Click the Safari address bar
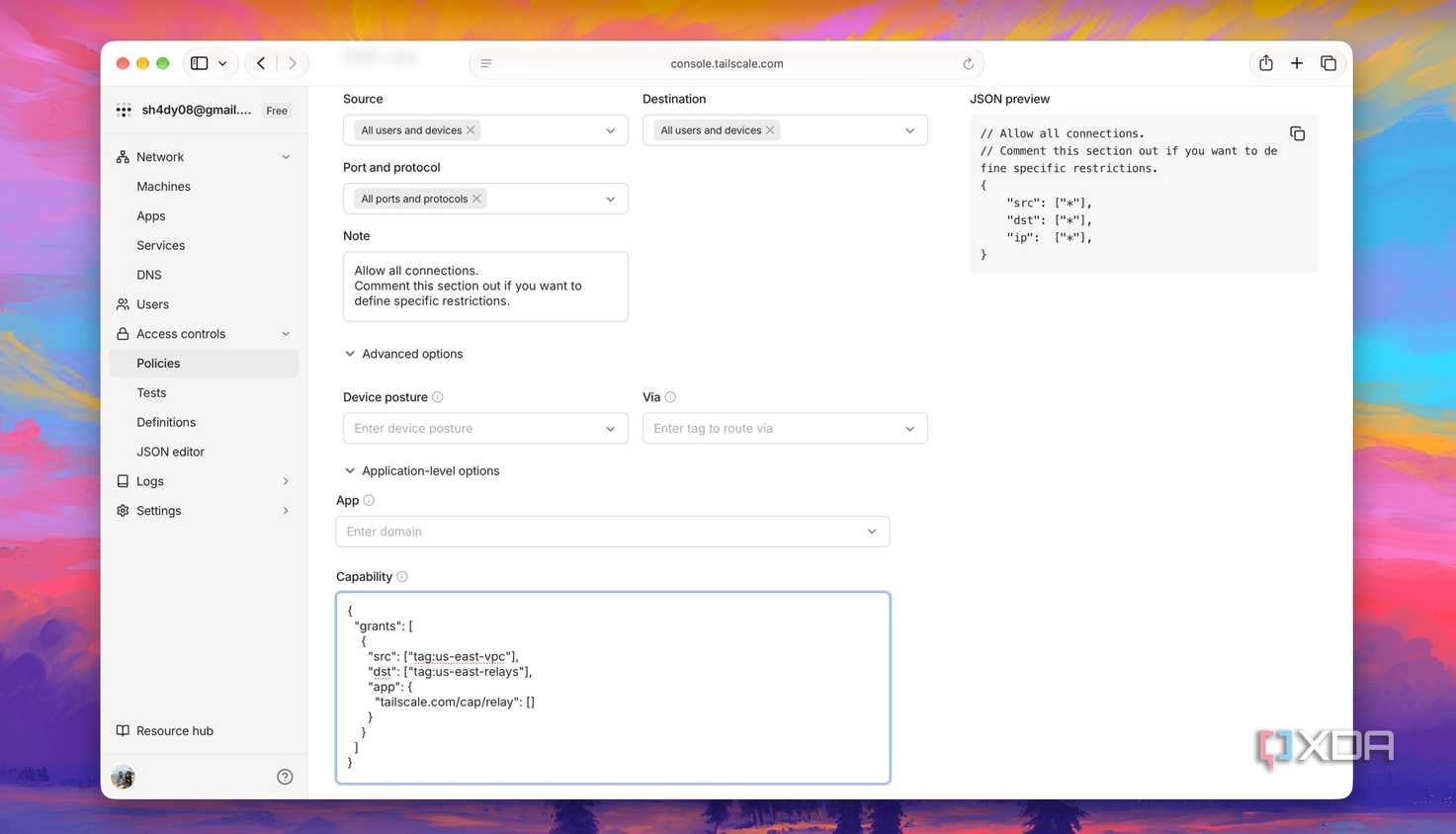Image resolution: width=1456 pixels, height=834 pixels. (x=727, y=63)
